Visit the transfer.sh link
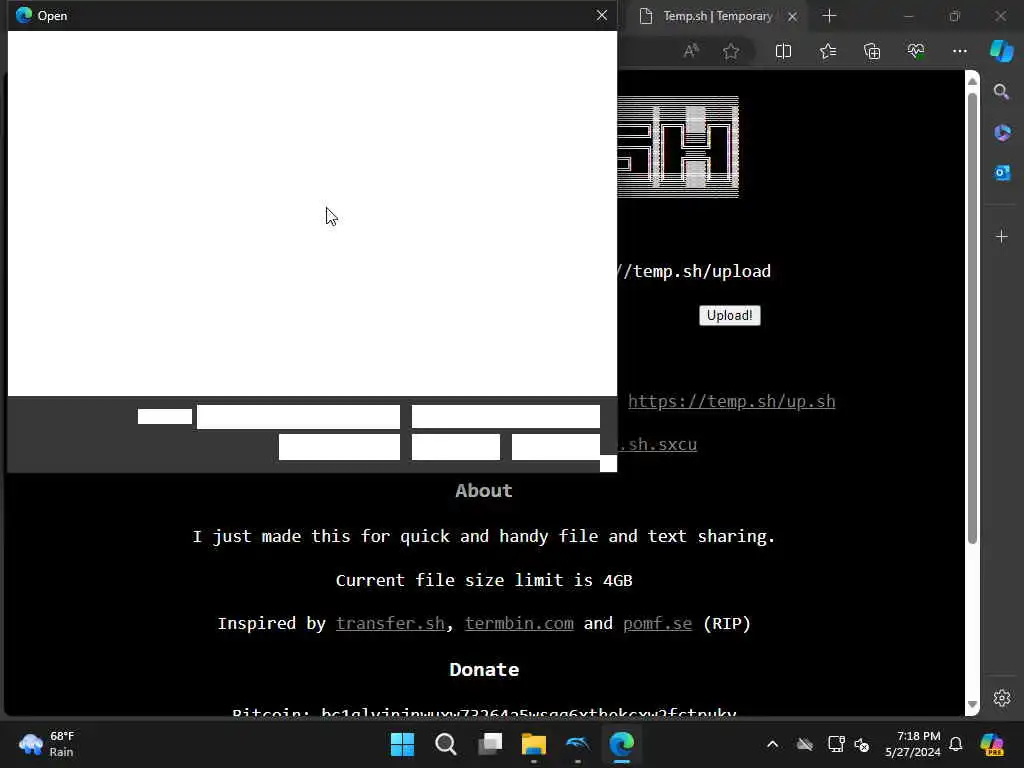The image size is (1024, 768). 390,623
